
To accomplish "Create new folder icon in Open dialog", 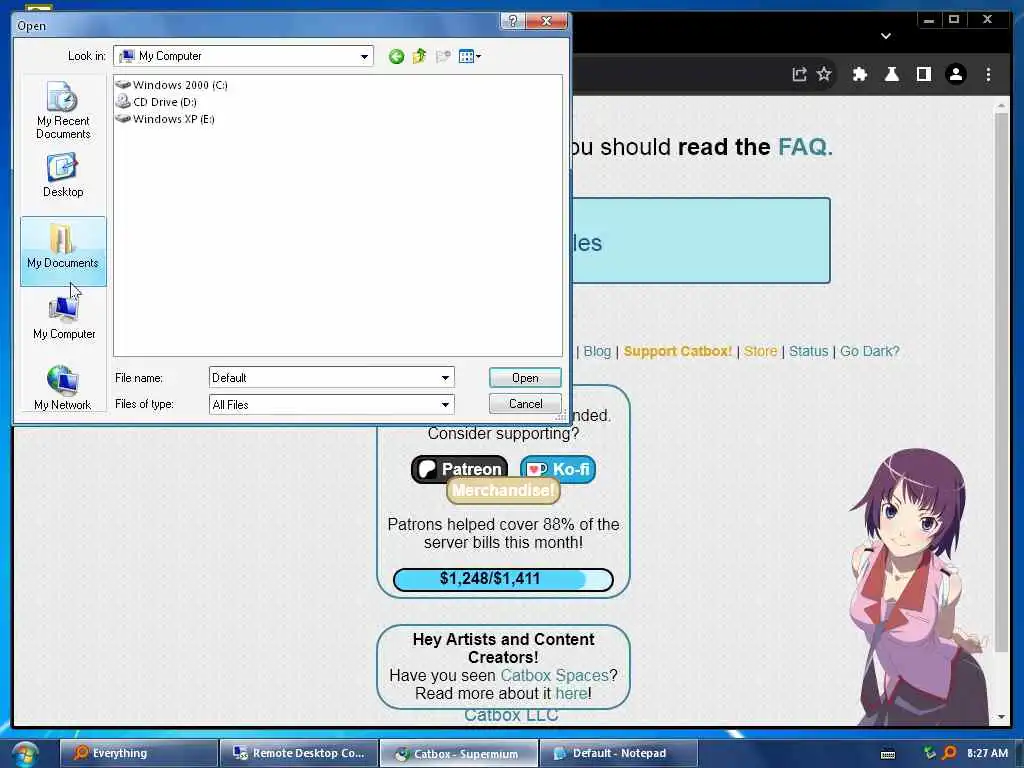I will pos(443,57).
